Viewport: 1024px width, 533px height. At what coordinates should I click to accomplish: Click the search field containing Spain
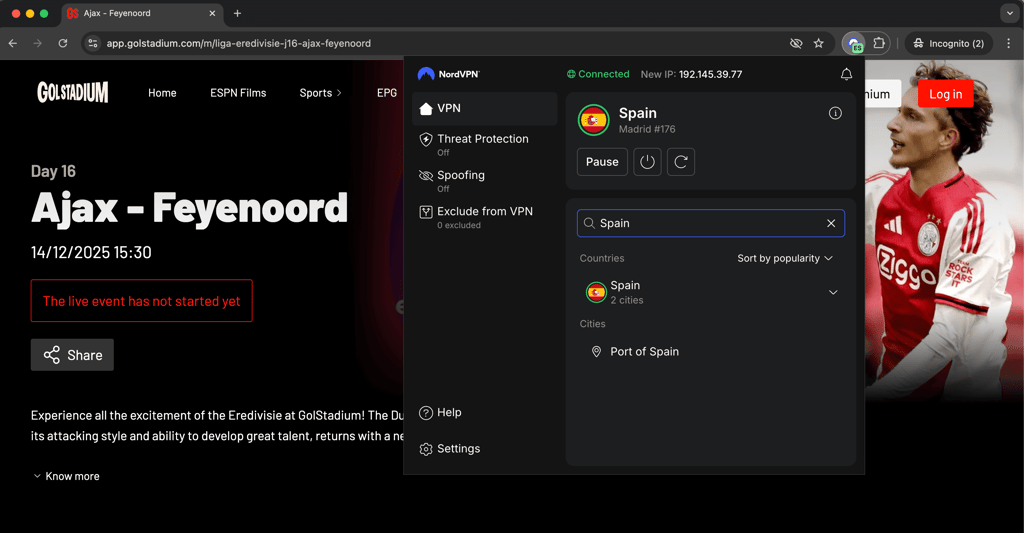coord(711,223)
